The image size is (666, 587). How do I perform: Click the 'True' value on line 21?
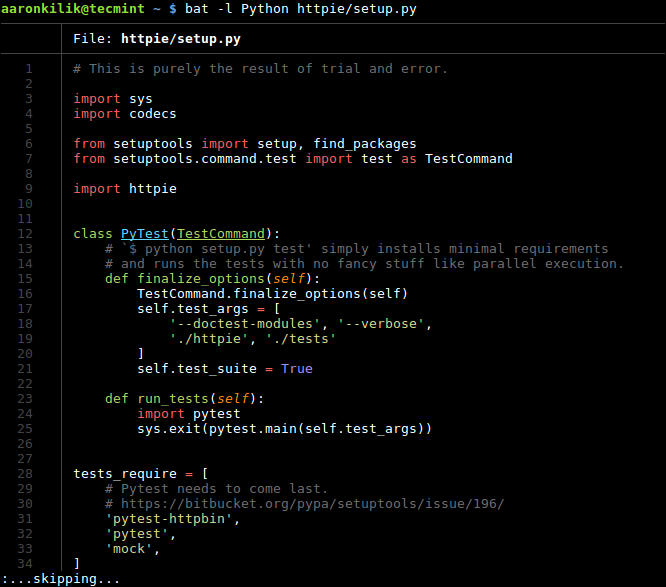[297, 369]
